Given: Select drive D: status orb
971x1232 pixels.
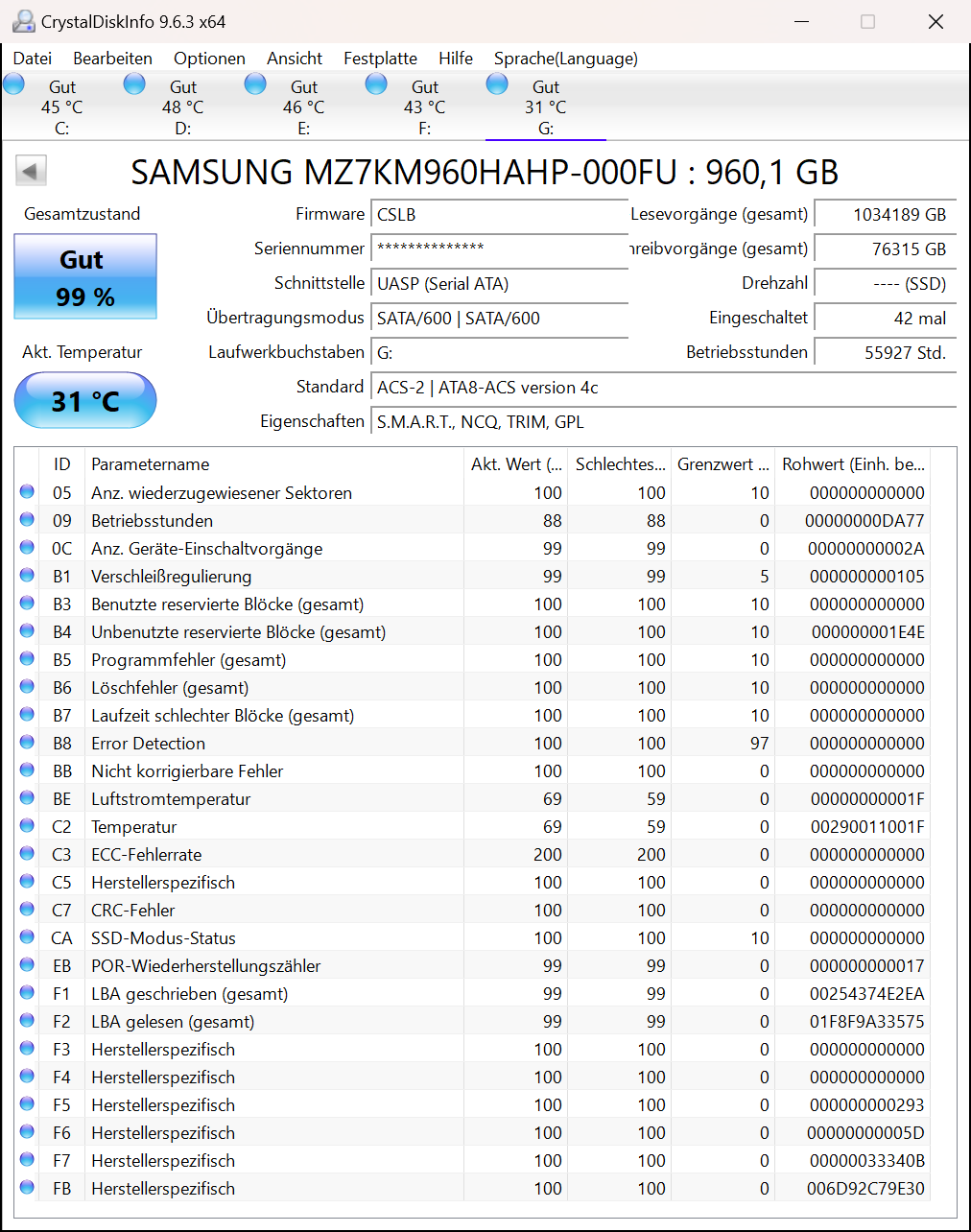Looking at the screenshot, I should pyautogui.click(x=135, y=84).
